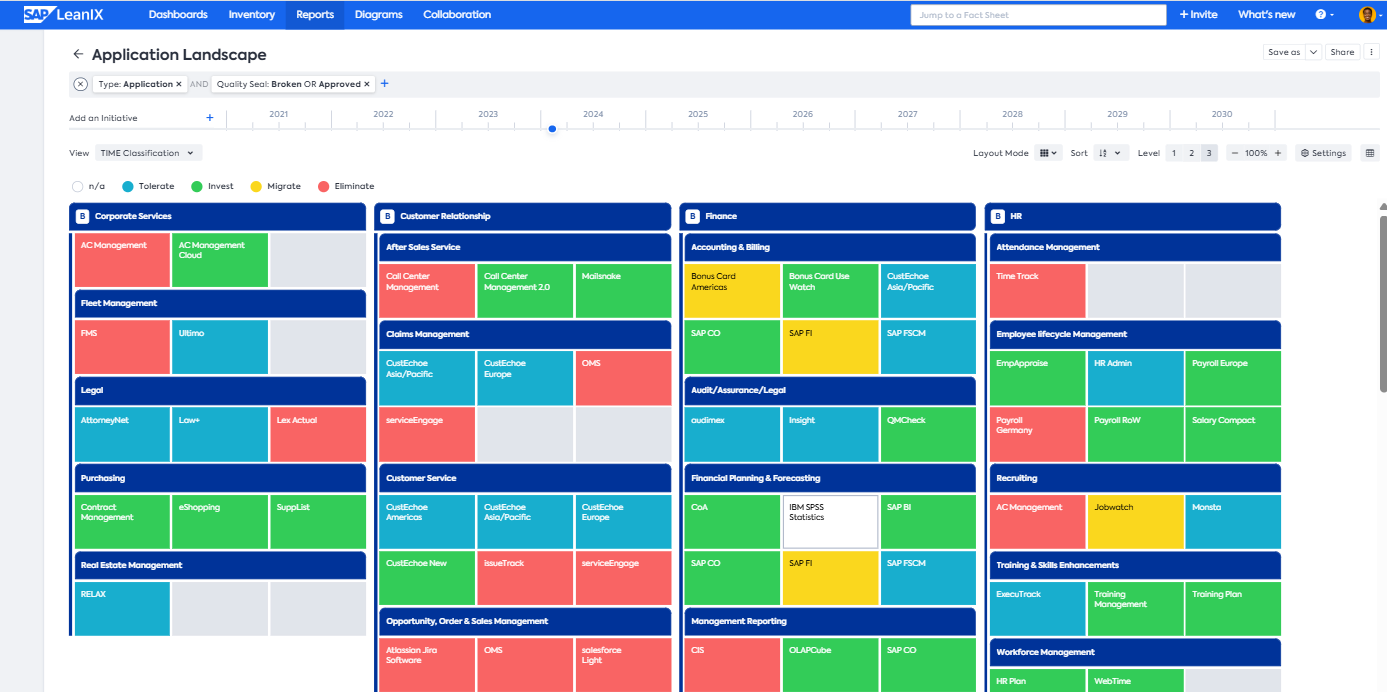
Task: Open the Jobwatch tile
Action: (x=1135, y=521)
